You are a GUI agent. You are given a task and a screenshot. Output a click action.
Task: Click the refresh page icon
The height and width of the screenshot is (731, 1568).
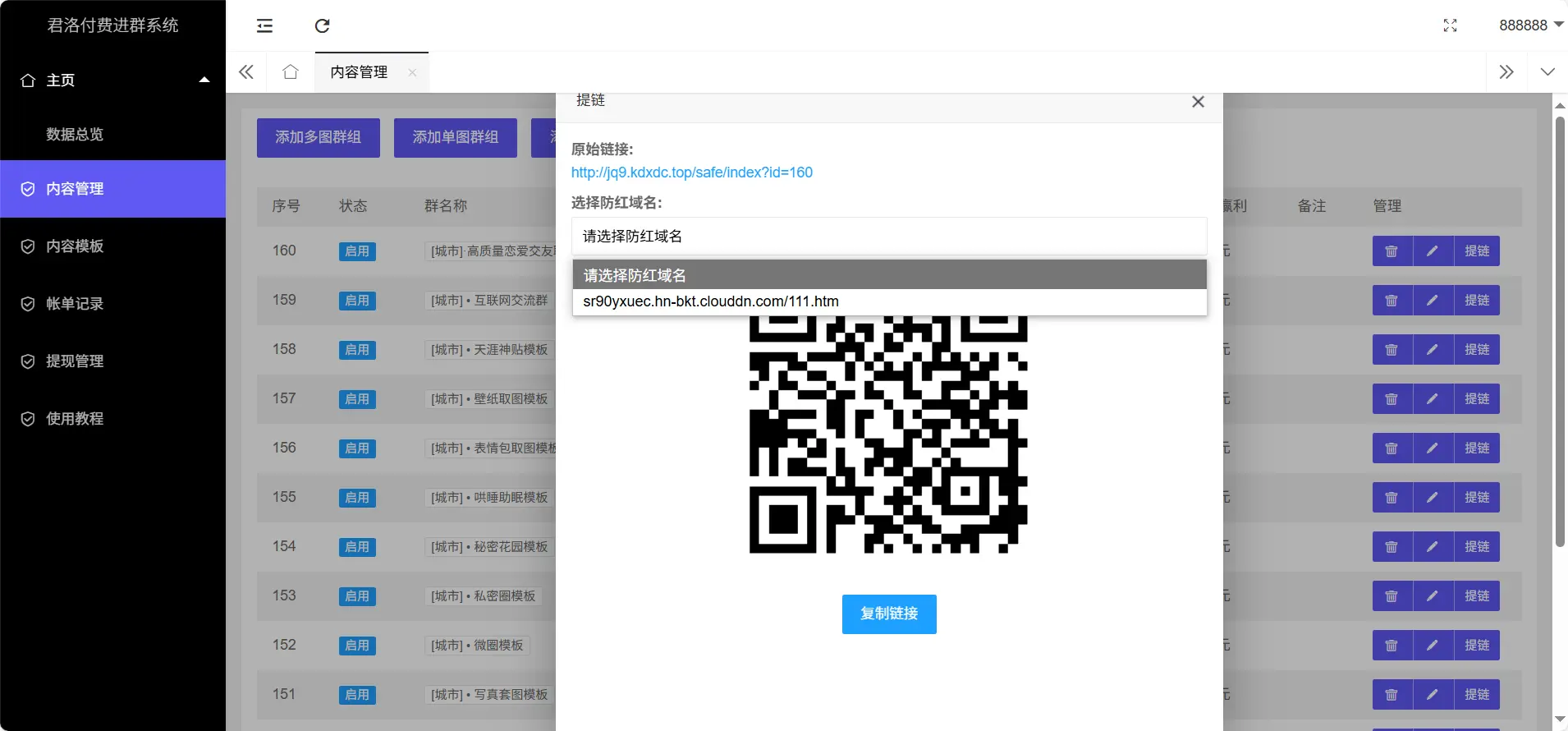(323, 25)
